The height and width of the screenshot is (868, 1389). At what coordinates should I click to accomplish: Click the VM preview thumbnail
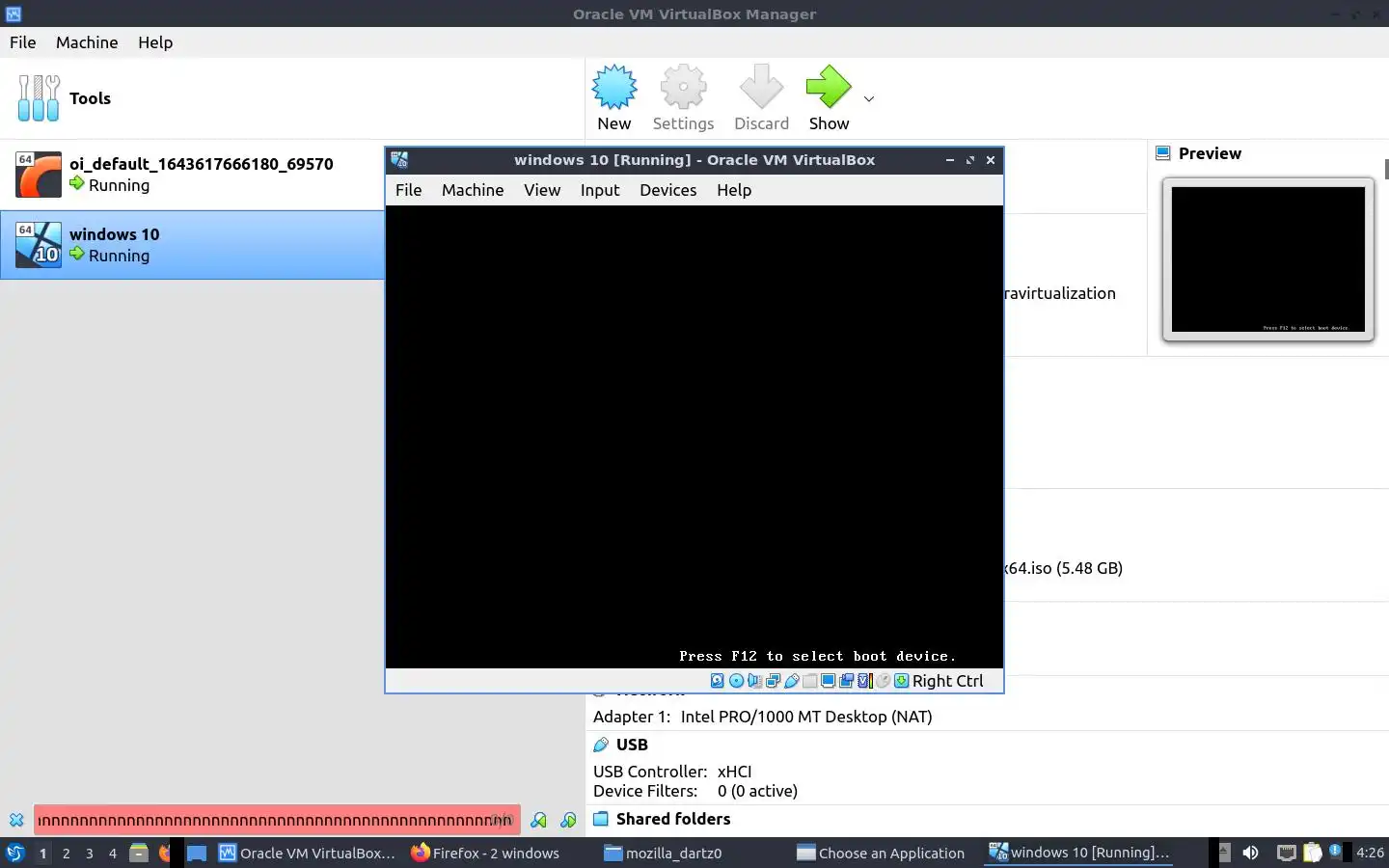tap(1268, 259)
